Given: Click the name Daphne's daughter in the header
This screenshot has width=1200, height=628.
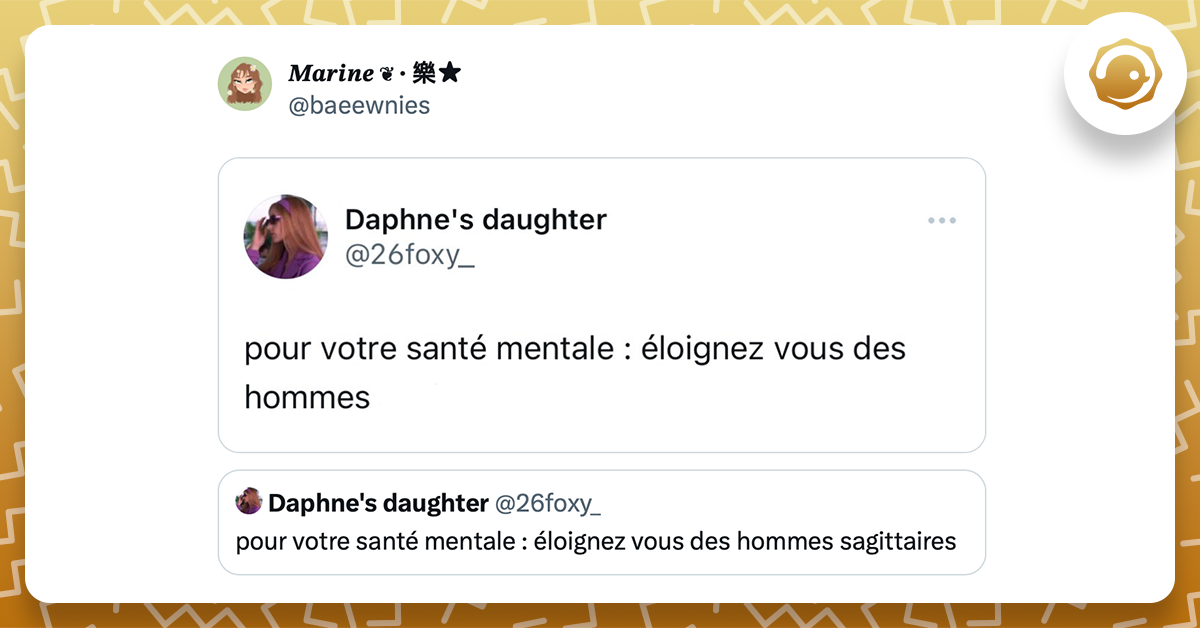Looking at the screenshot, I should point(477,219).
